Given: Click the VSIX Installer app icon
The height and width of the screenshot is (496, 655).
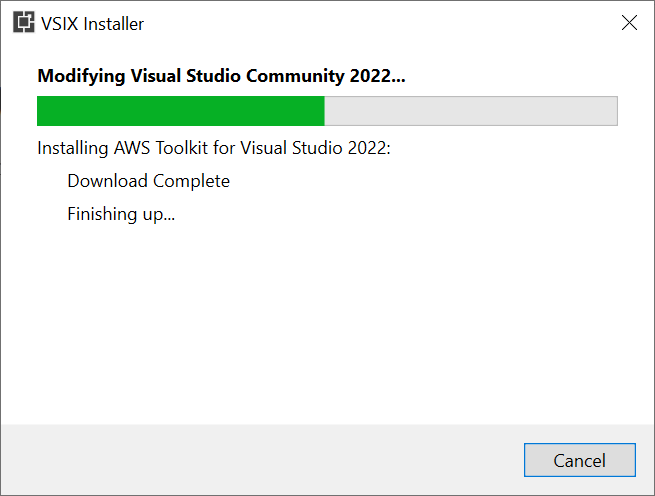Looking at the screenshot, I should (x=23, y=23).
